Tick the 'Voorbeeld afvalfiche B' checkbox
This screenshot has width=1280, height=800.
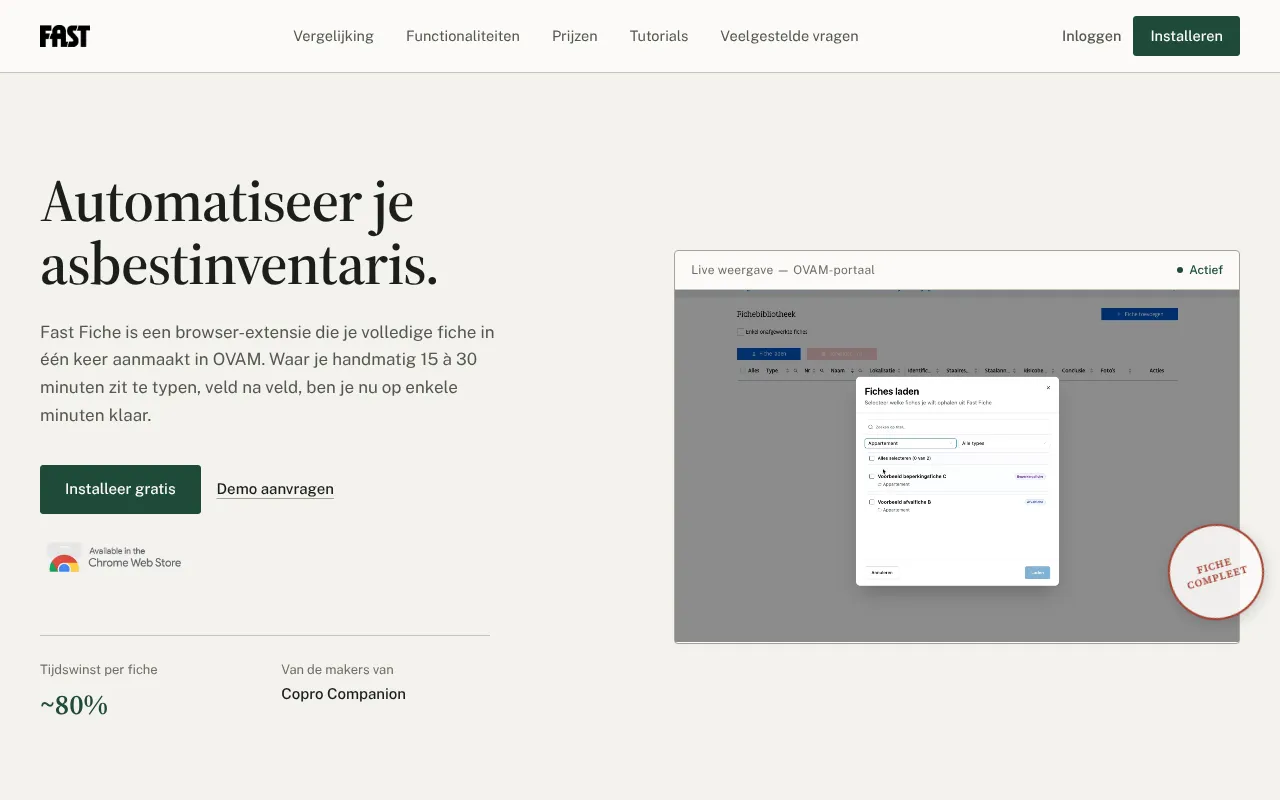pos(871,502)
